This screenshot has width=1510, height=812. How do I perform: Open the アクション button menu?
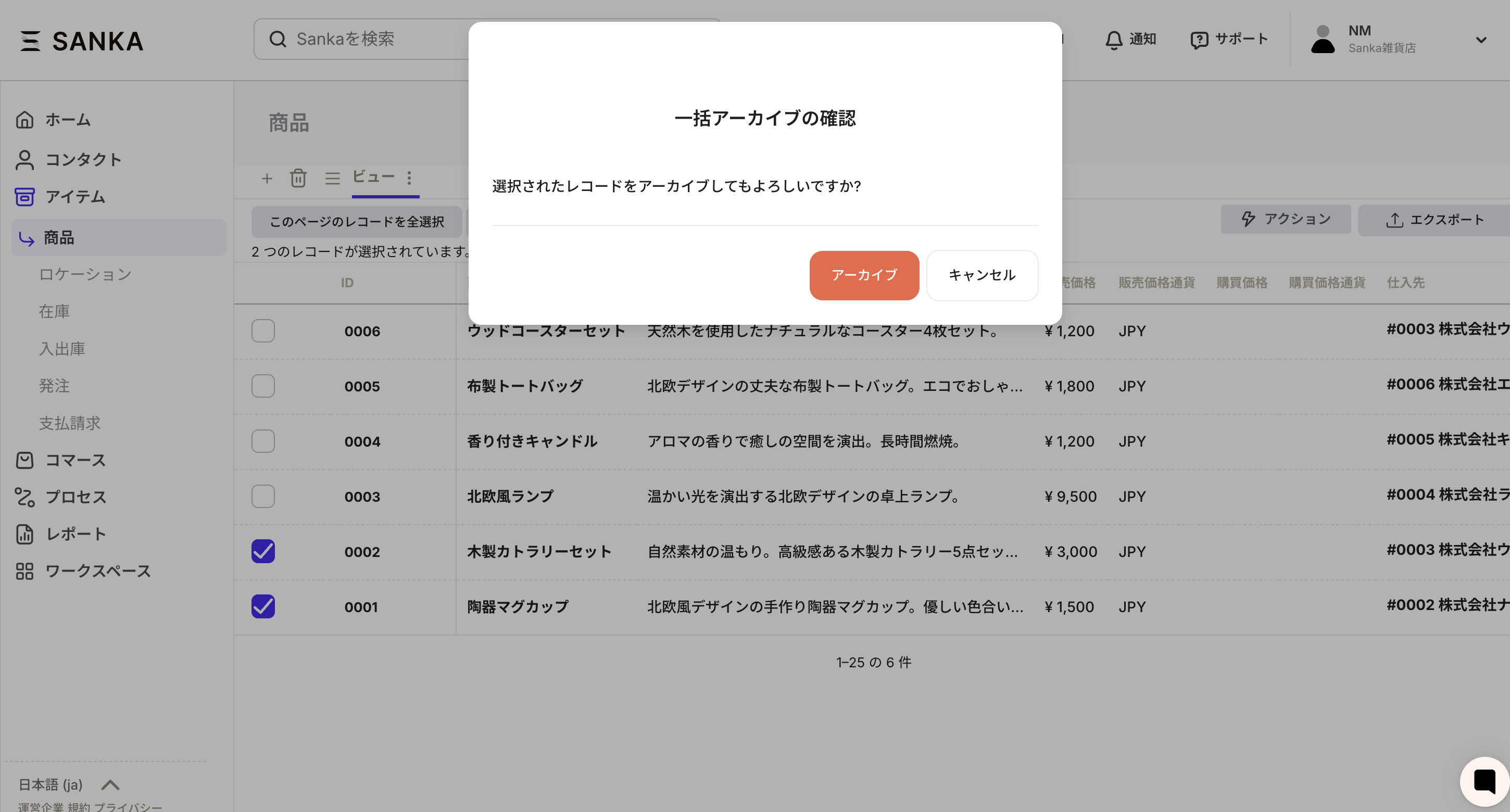tap(1285, 219)
